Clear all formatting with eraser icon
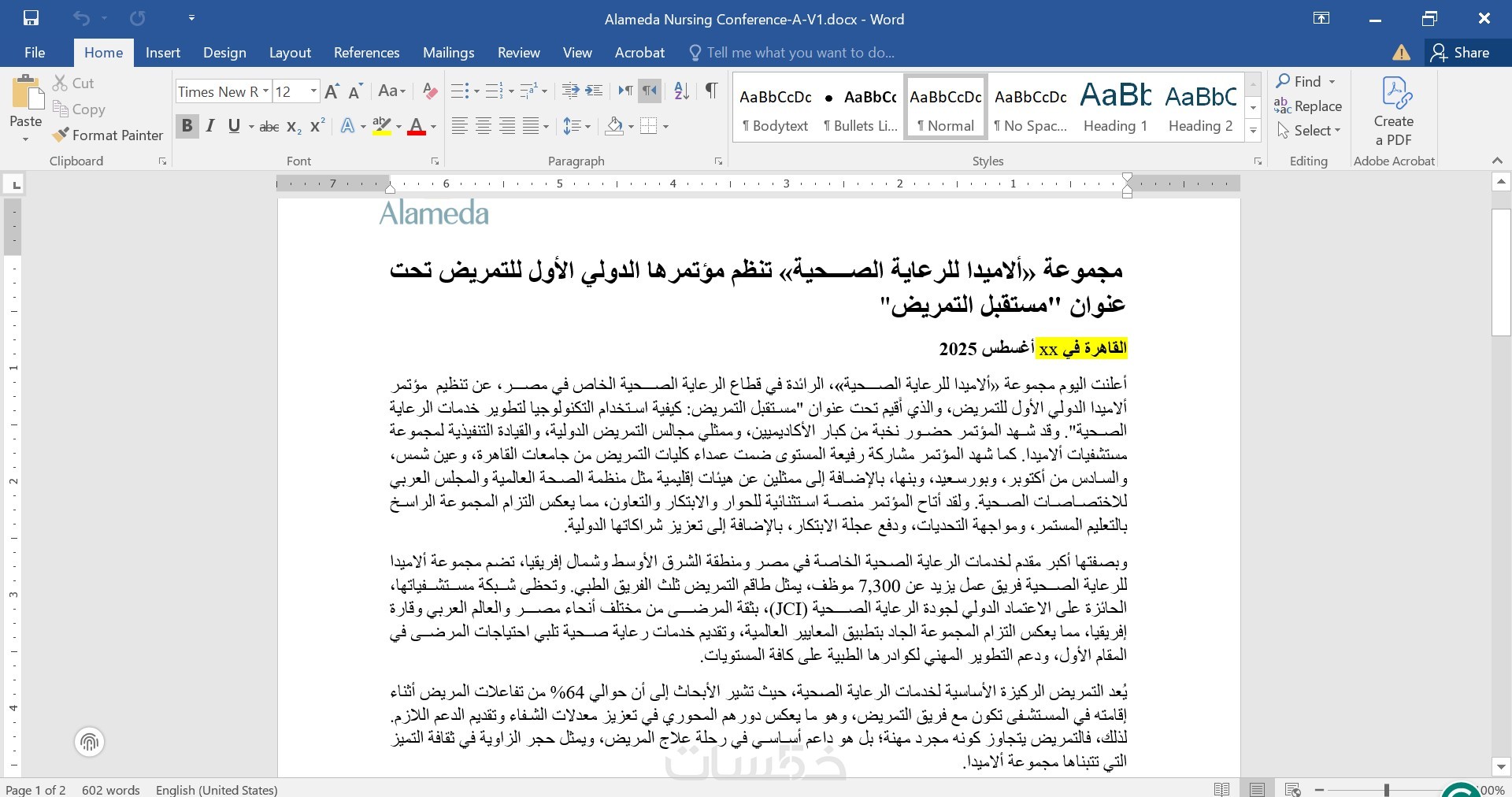The height and width of the screenshot is (797, 1512). click(x=430, y=91)
